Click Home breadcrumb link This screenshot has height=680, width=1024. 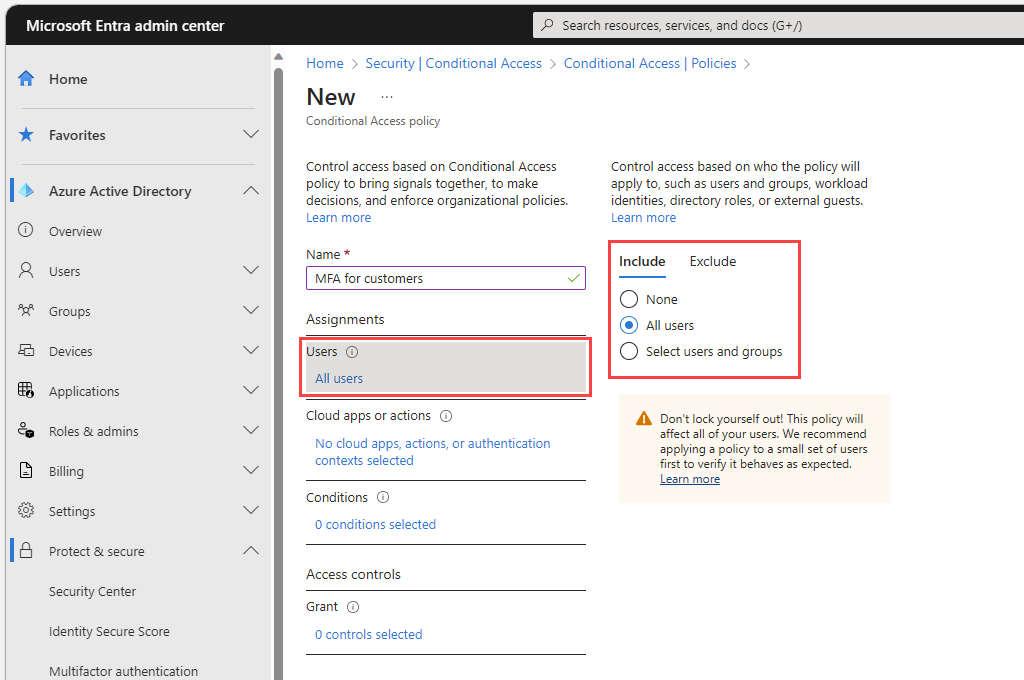pos(325,63)
